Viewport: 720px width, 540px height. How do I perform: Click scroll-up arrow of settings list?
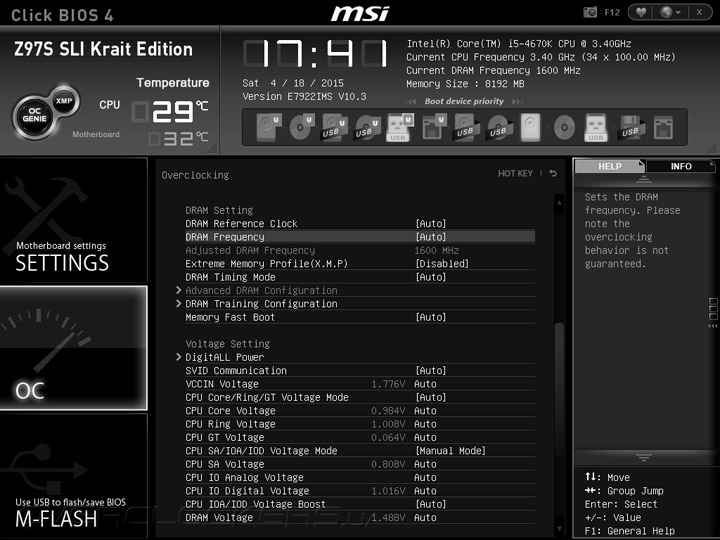click(x=559, y=202)
